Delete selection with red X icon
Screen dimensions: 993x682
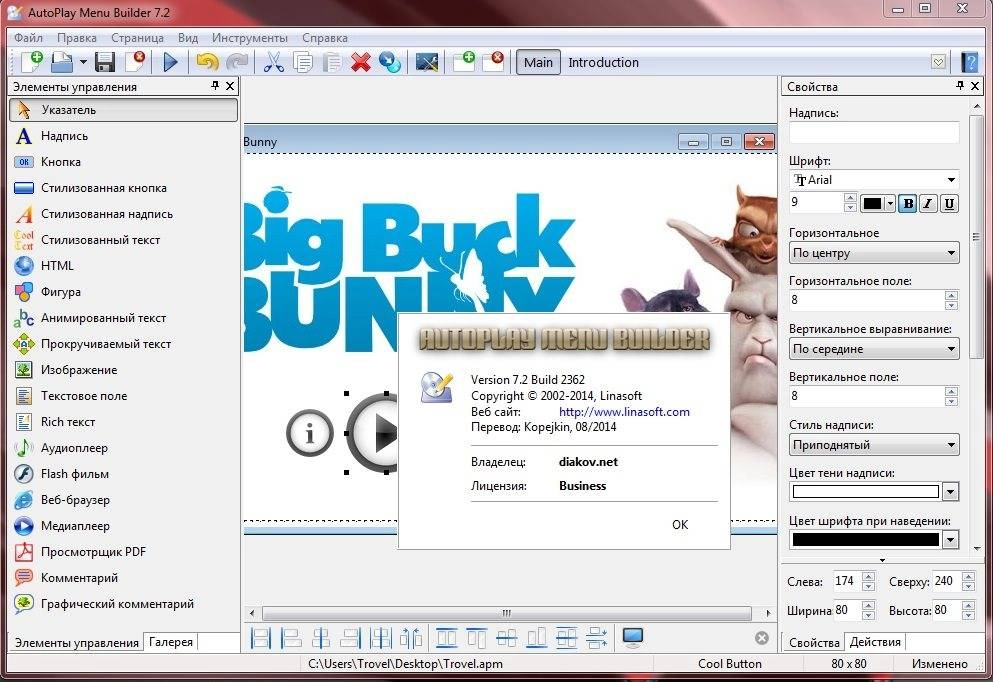pyautogui.click(x=361, y=62)
